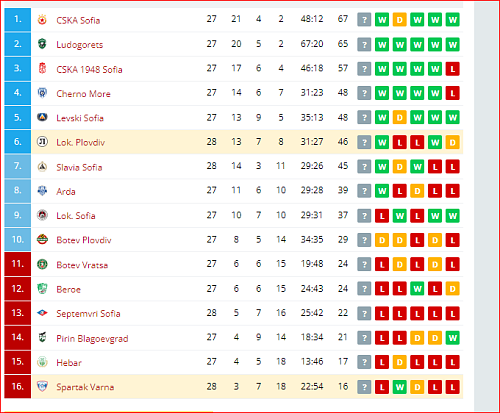
Task: Click the gray question mark badge for Hebar
Action: (364, 362)
